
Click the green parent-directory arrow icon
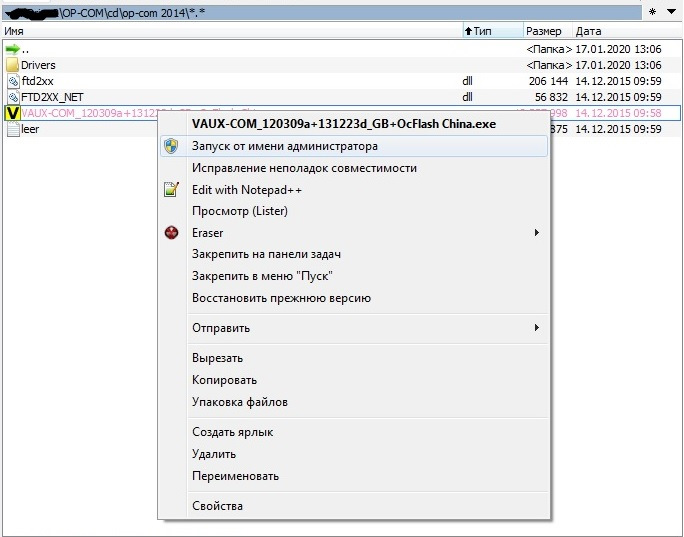coord(13,49)
